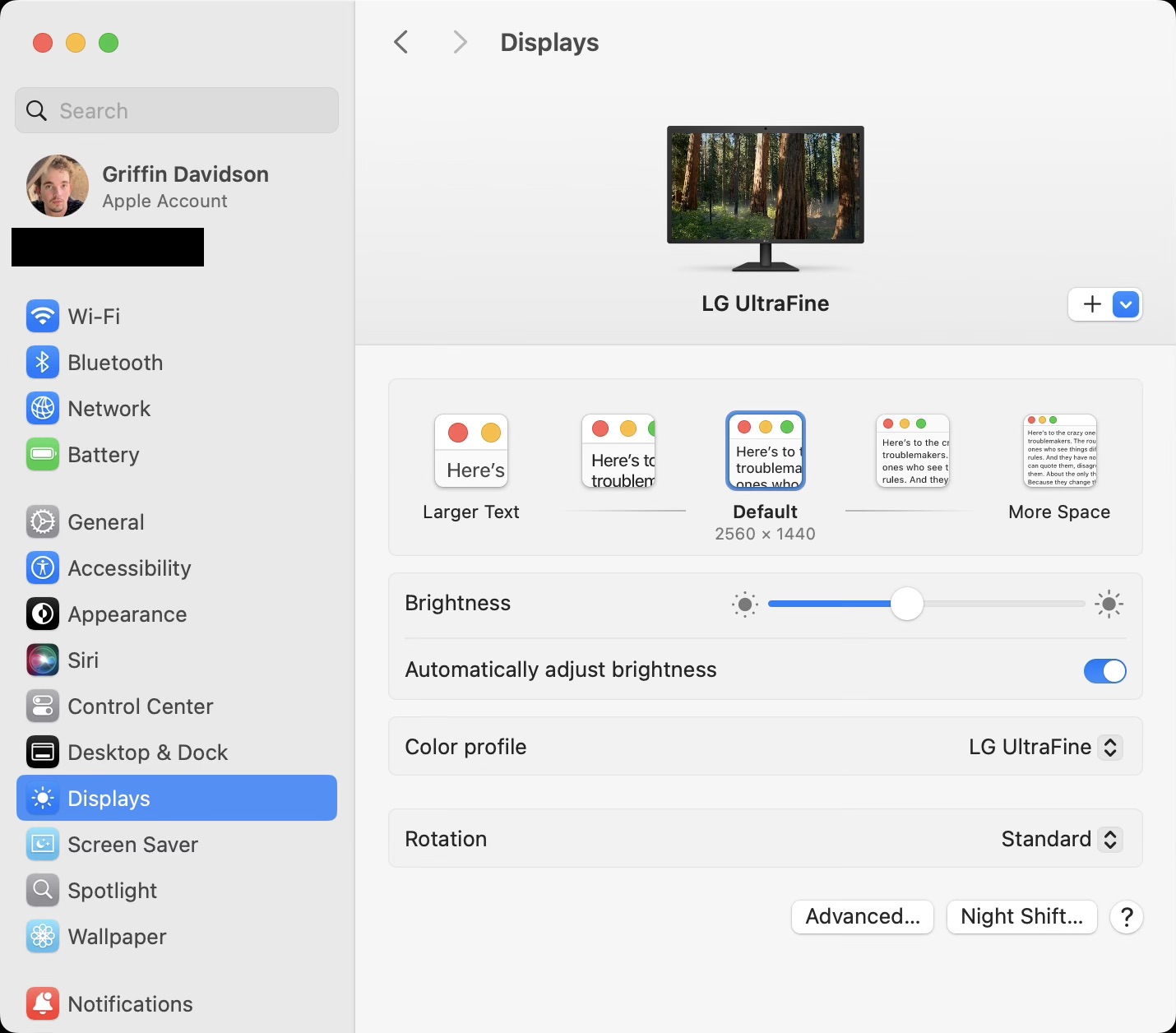Viewport: 1176px width, 1033px height.
Task: Click the Desktop & Dock icon
Action: tap(43, 753)
